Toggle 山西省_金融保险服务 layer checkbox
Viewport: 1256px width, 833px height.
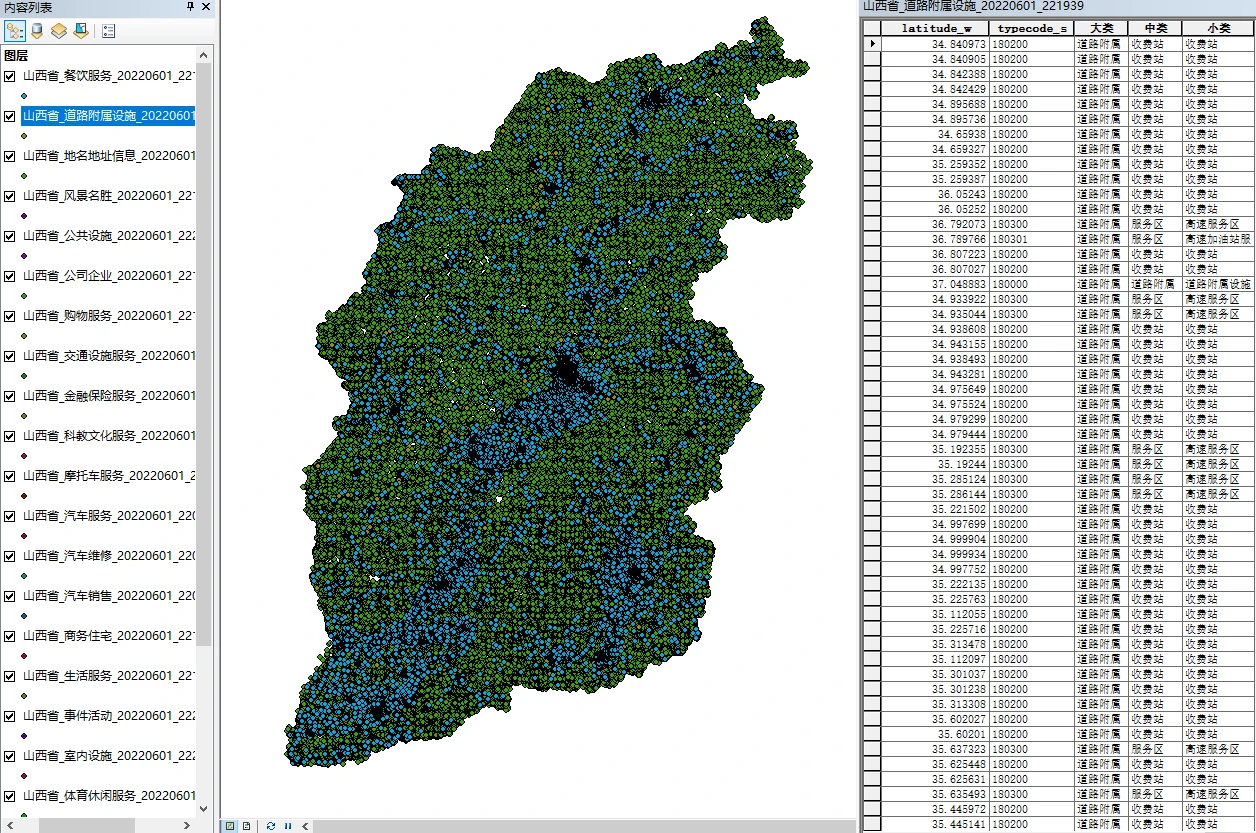tap(10, 396)
